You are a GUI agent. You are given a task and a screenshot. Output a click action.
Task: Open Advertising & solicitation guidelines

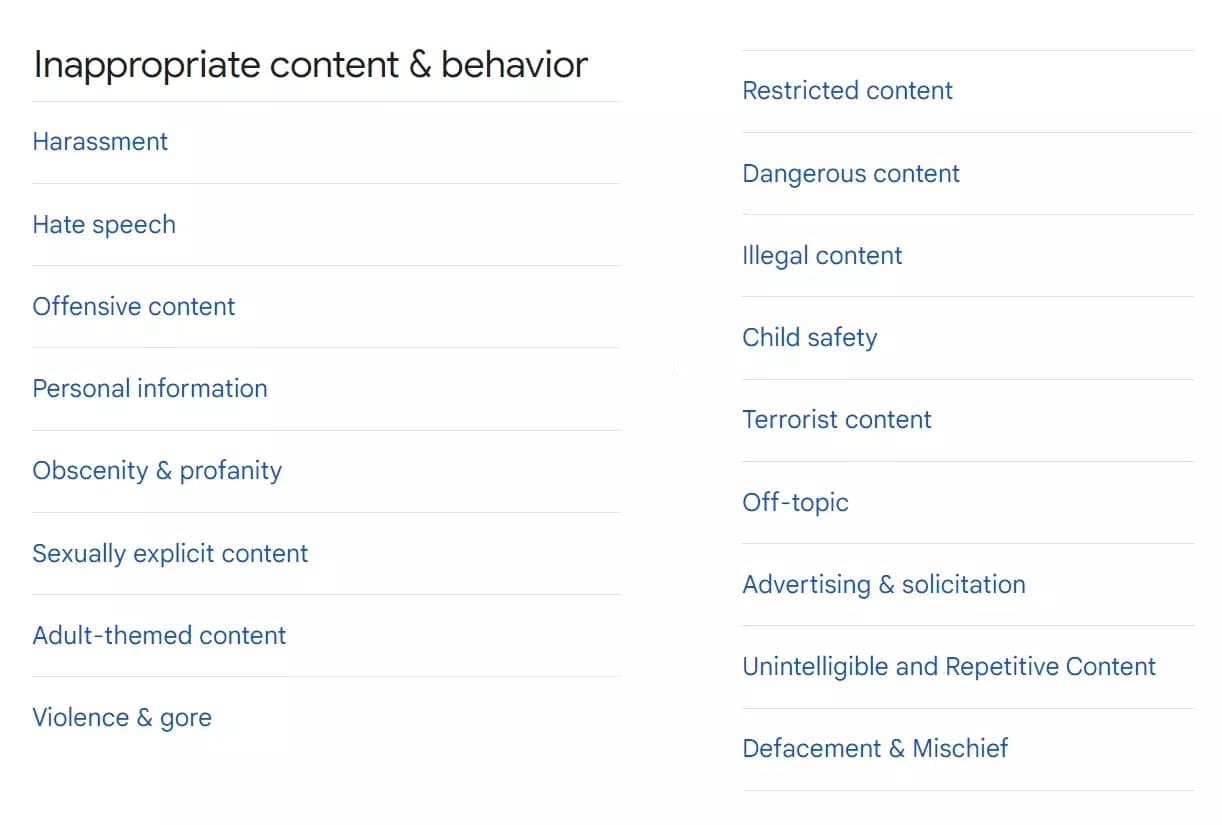tap(884, 584)
